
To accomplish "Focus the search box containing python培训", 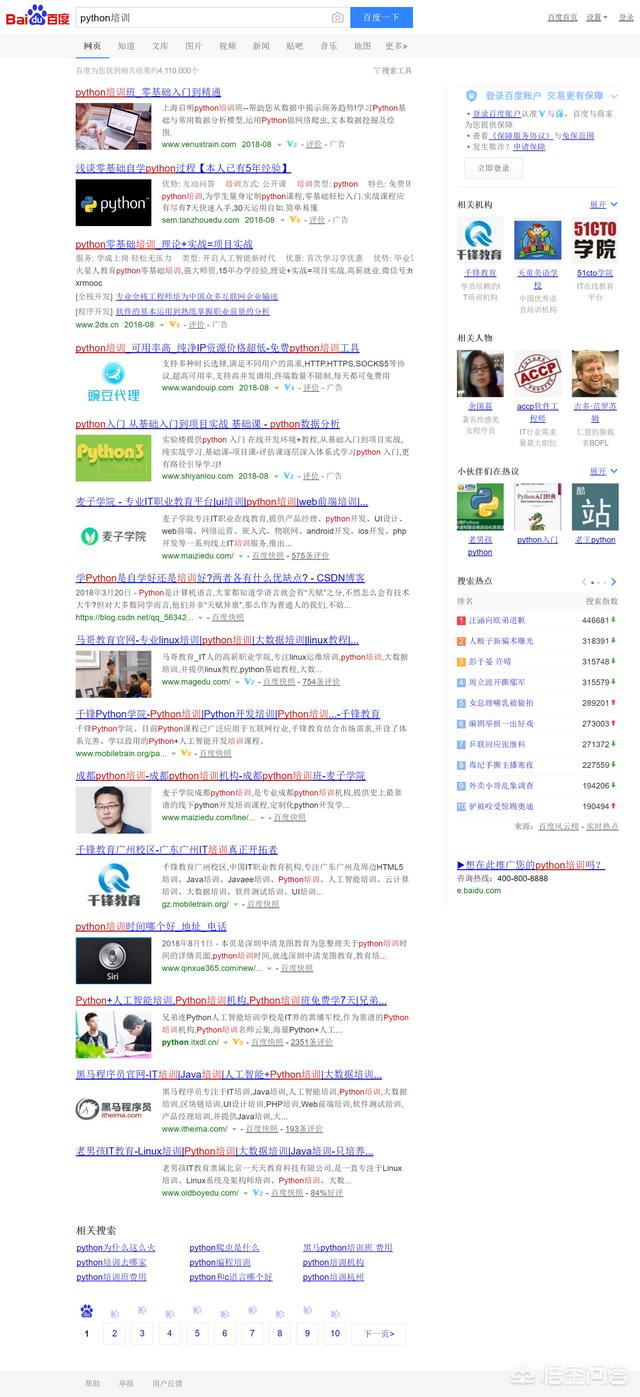I will point(202,18).
